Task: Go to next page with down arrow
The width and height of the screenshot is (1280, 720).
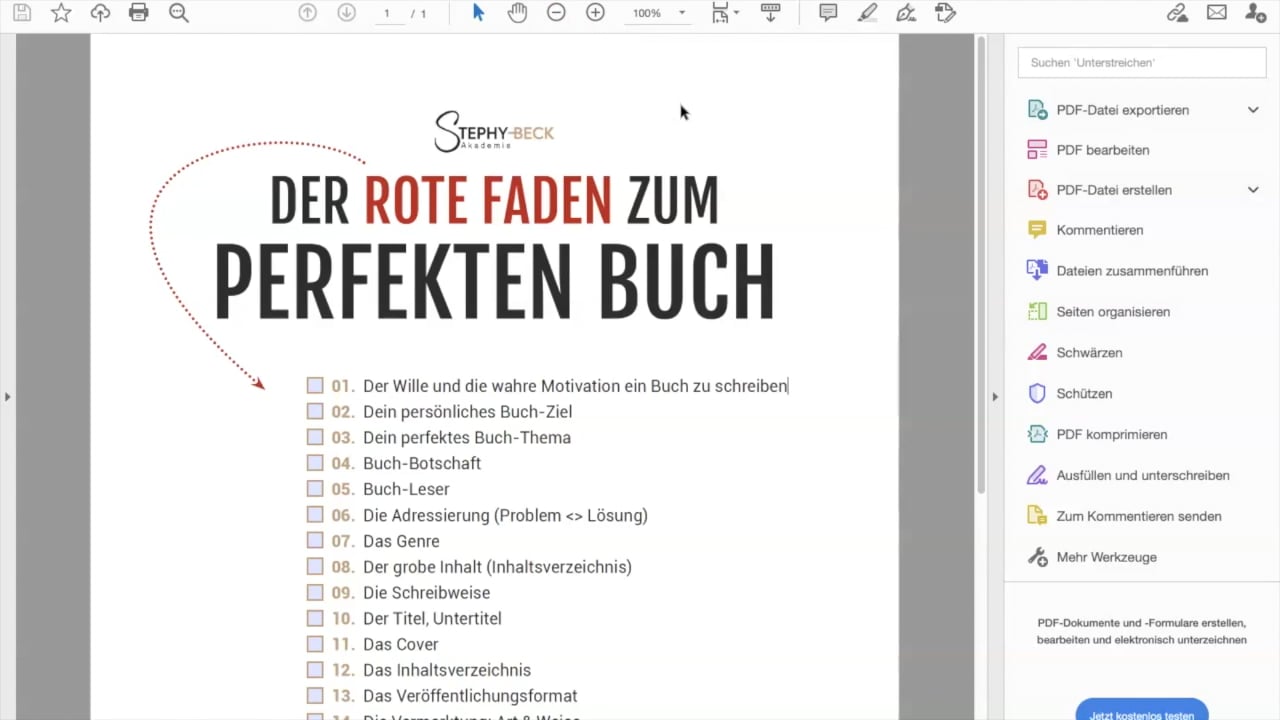Action: pos(346,13)
